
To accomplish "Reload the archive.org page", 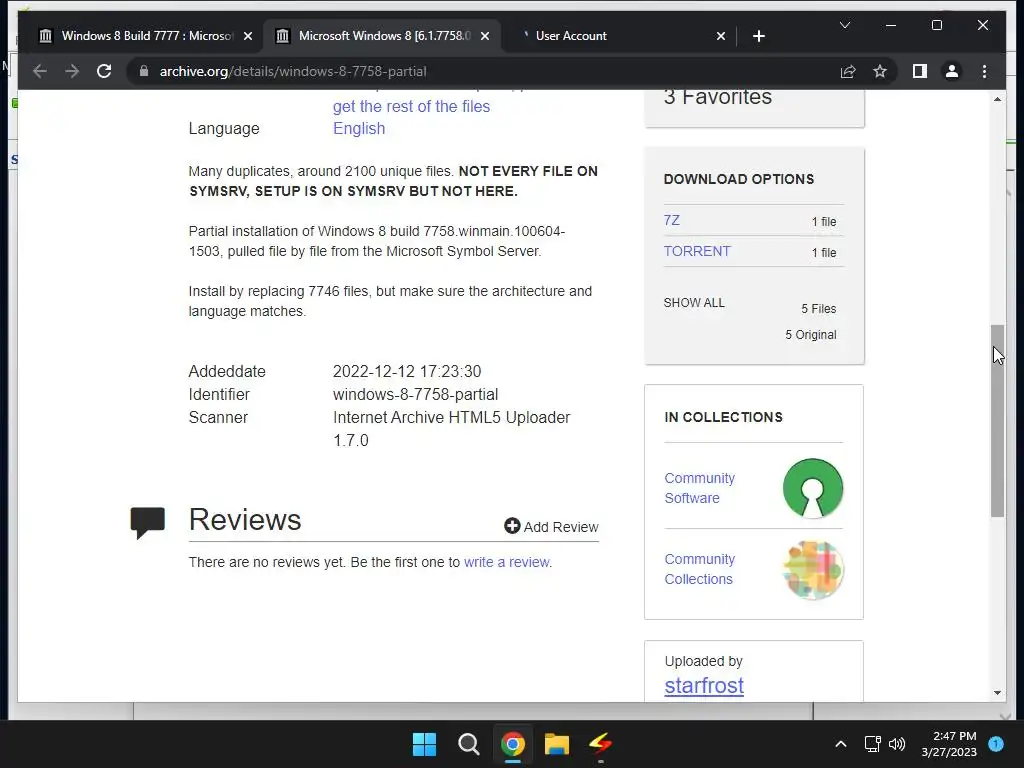I will pyautogui.click(x=104, y=71).
